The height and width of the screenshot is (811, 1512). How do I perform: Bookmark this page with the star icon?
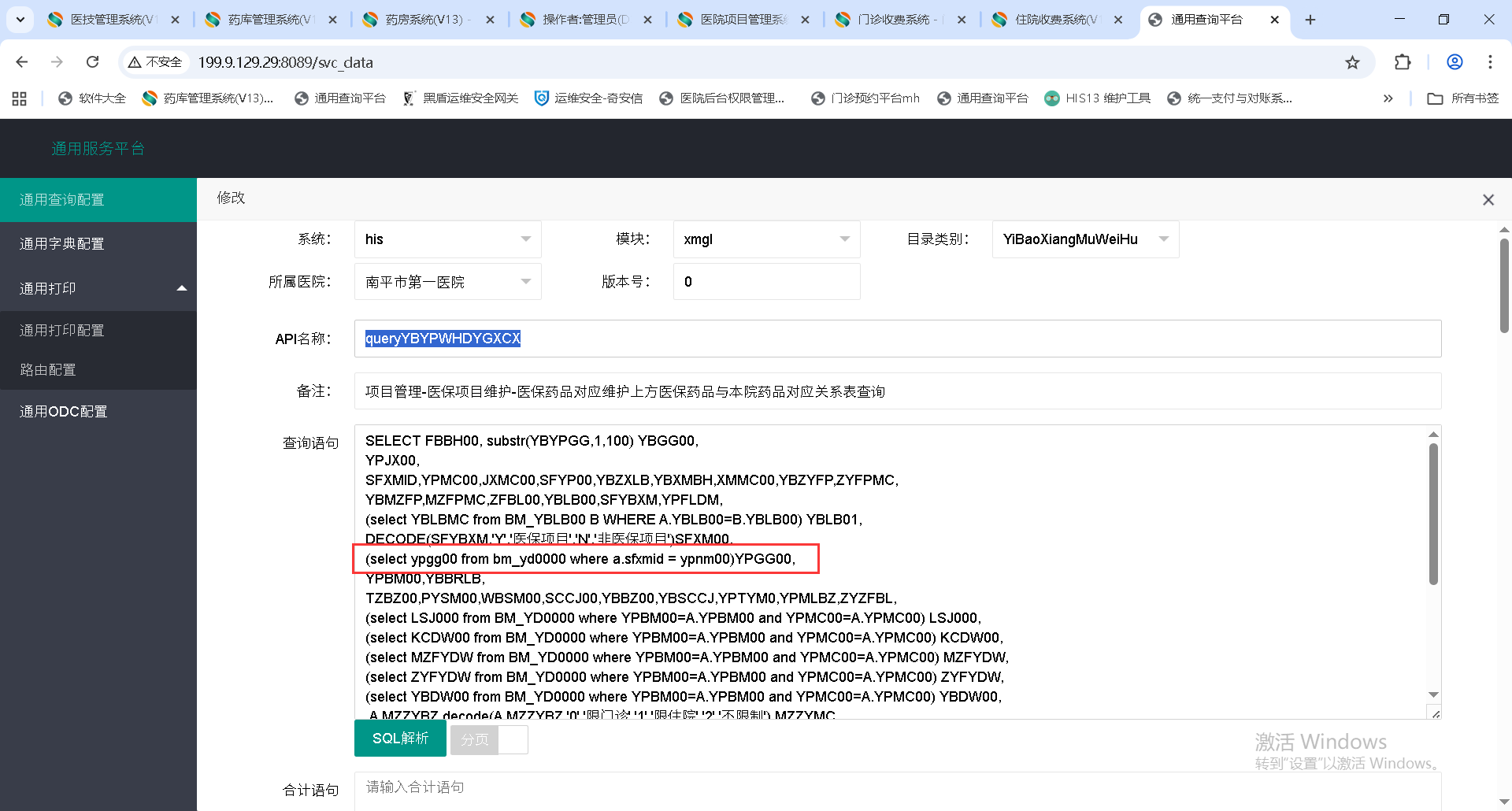coord(1352,62)
